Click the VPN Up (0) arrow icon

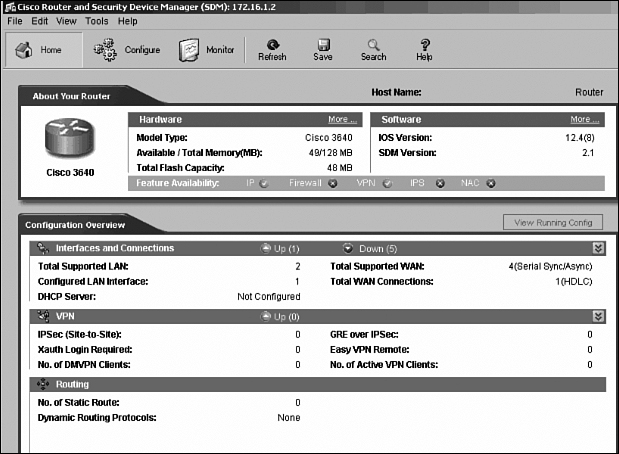(x=266, y=317)
